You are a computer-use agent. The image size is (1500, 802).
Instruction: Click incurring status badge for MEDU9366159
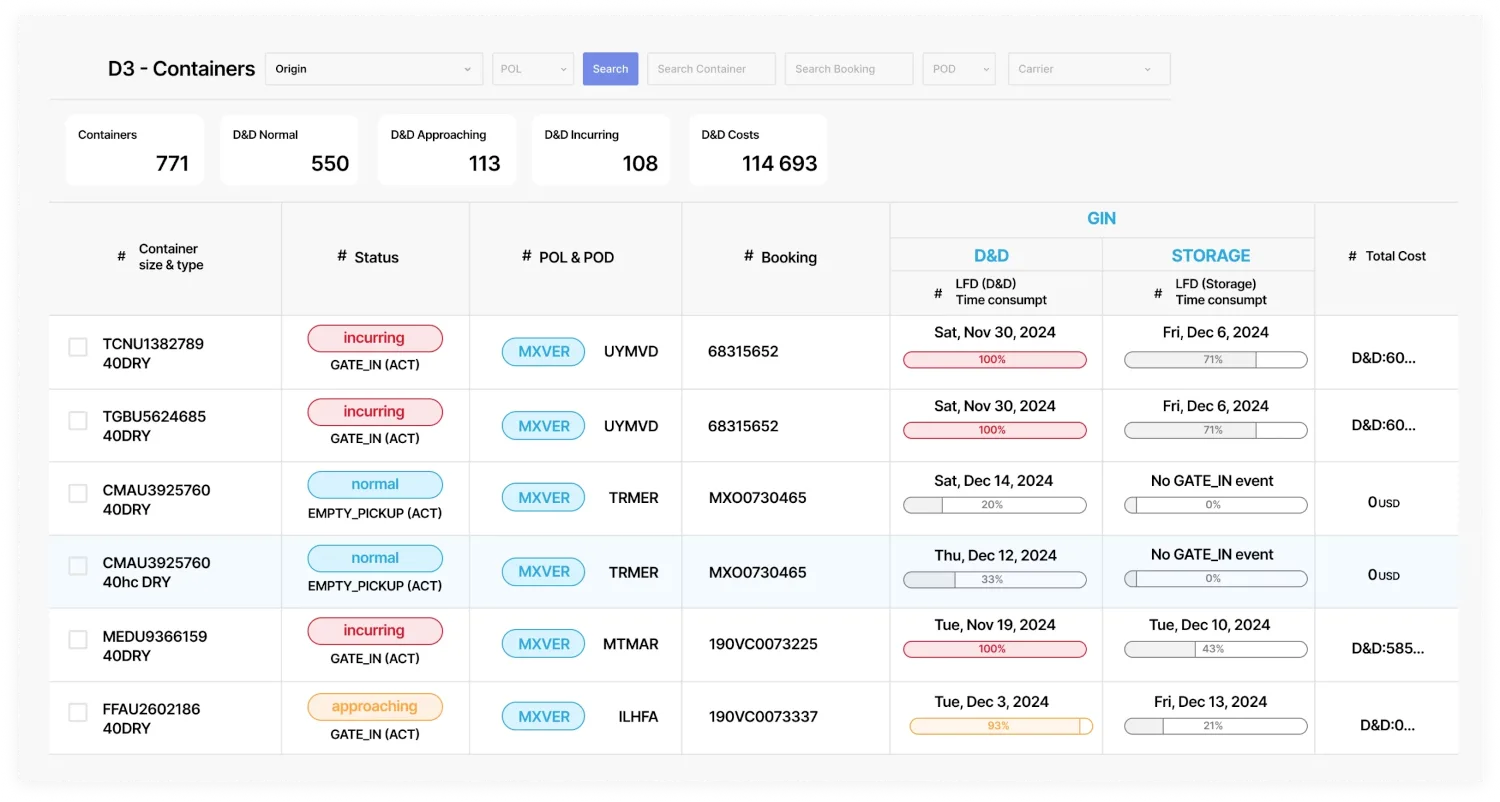click(375, 631)
